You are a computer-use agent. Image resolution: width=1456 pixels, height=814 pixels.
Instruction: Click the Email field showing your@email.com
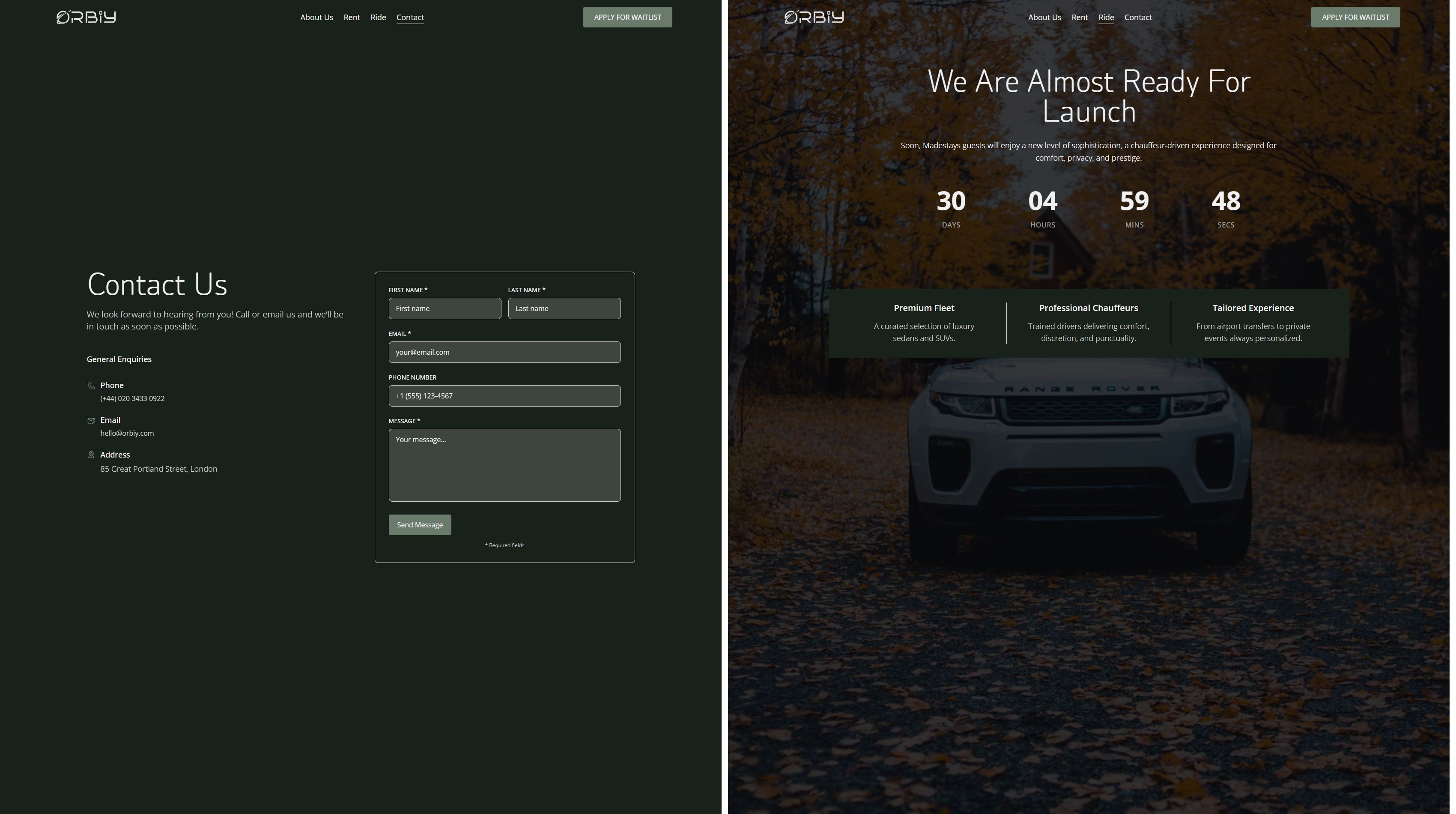click(504, 352)
